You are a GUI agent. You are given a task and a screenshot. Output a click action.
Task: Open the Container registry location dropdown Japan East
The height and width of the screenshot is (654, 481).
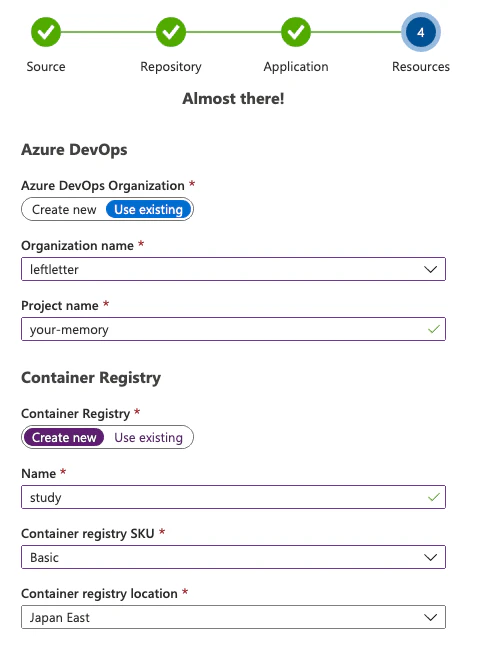233,617
